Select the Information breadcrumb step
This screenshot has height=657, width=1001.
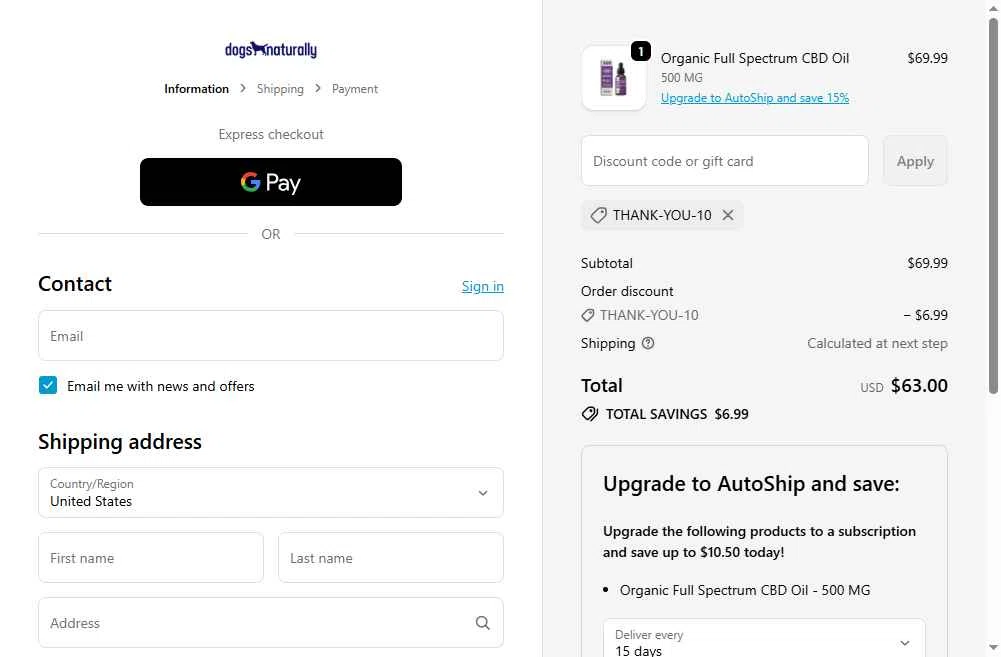coord(197,89)
